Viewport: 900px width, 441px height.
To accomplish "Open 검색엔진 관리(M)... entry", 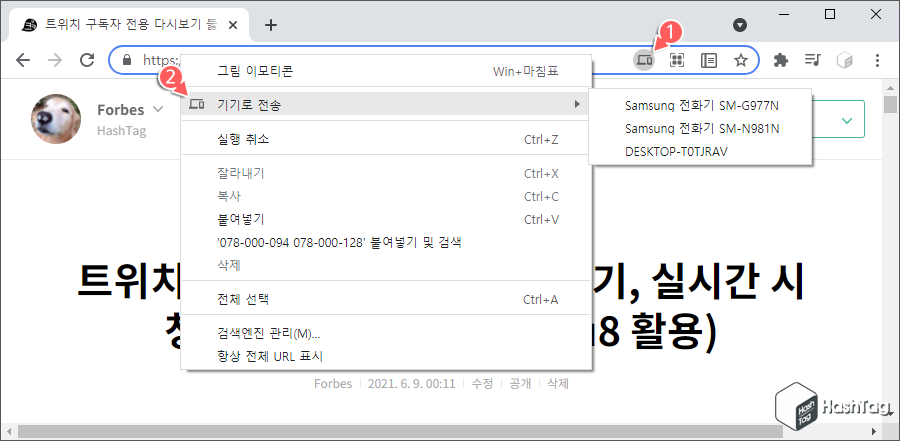I will coord(386,334).
